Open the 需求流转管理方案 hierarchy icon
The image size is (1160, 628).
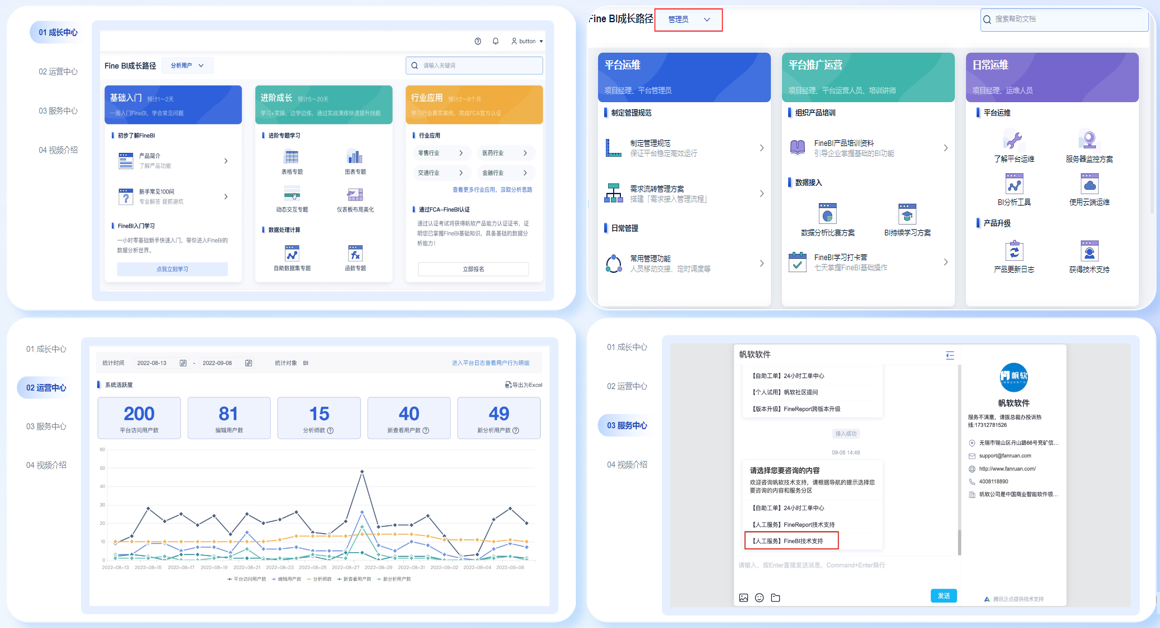(x=613, y=193)
